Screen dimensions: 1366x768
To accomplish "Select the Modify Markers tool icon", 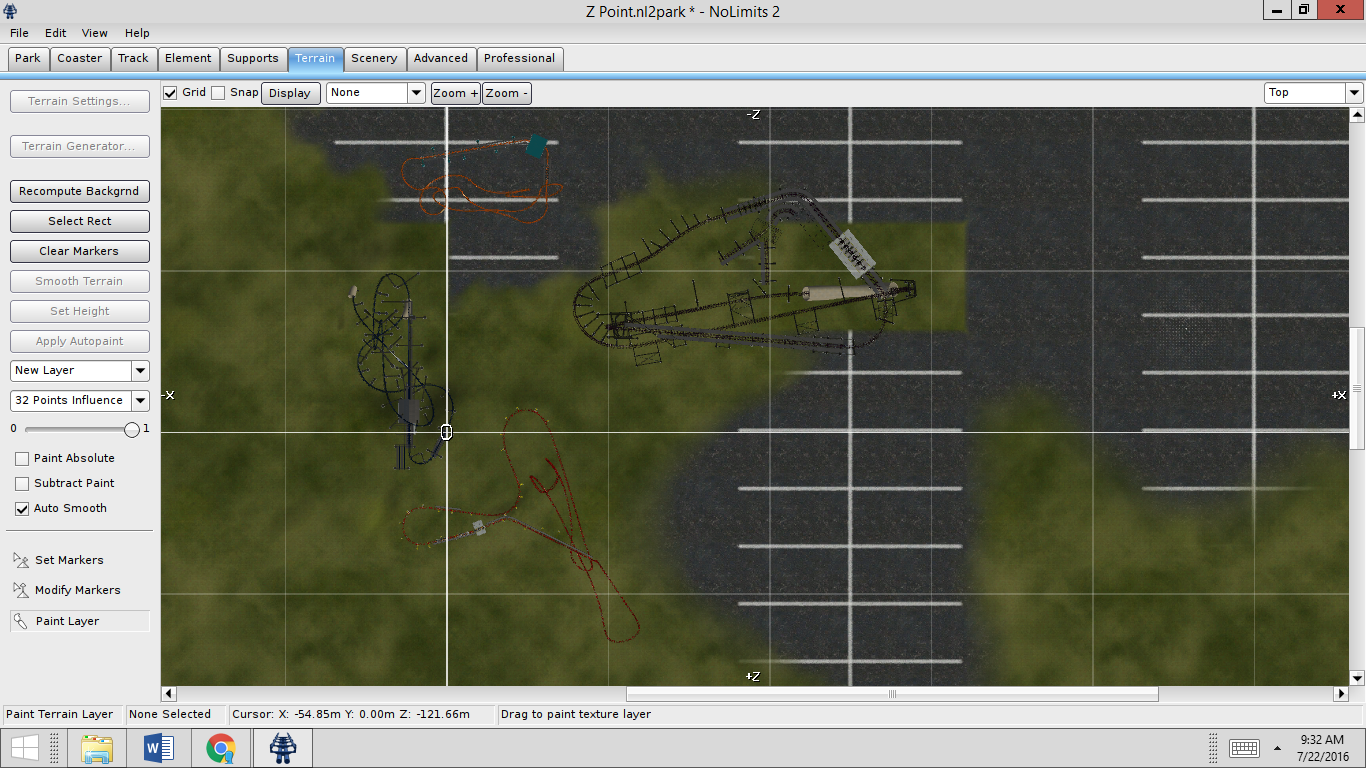I will (x=21, y=590).
